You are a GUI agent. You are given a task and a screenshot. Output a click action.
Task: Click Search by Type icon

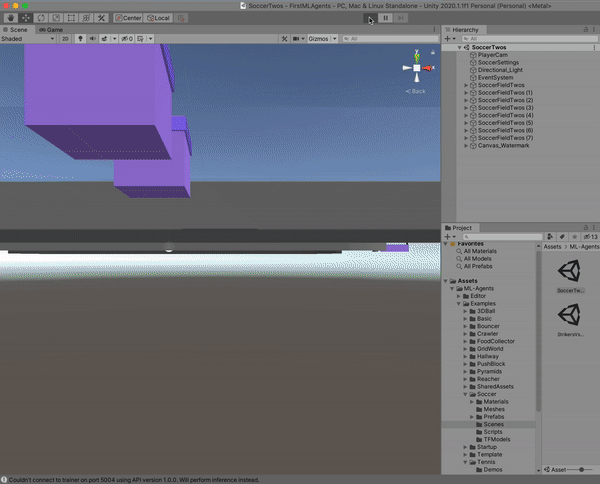[550, 237]
